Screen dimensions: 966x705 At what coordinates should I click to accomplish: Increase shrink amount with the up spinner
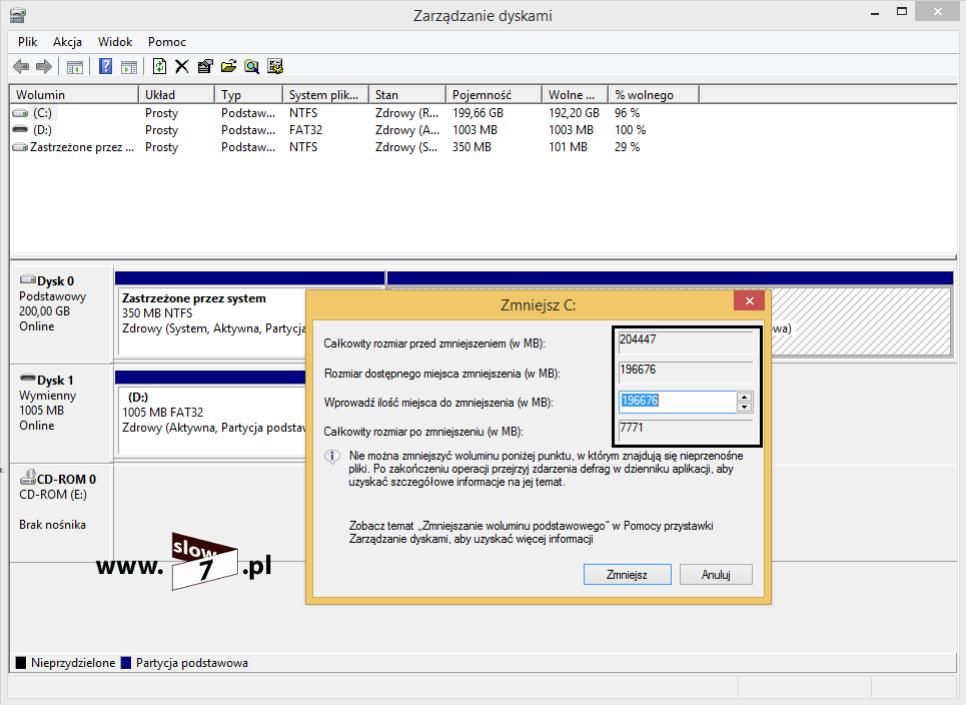pyautogui.click(x=744, y=397)
